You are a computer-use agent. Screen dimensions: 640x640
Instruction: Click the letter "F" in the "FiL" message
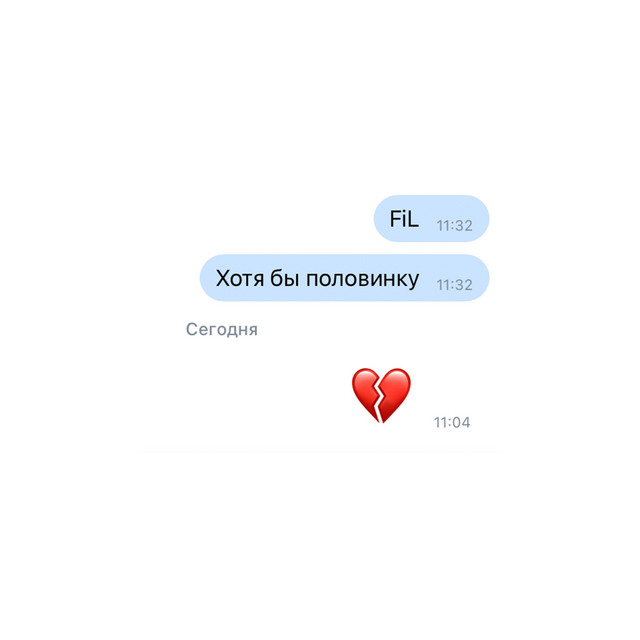coord(396,219)
